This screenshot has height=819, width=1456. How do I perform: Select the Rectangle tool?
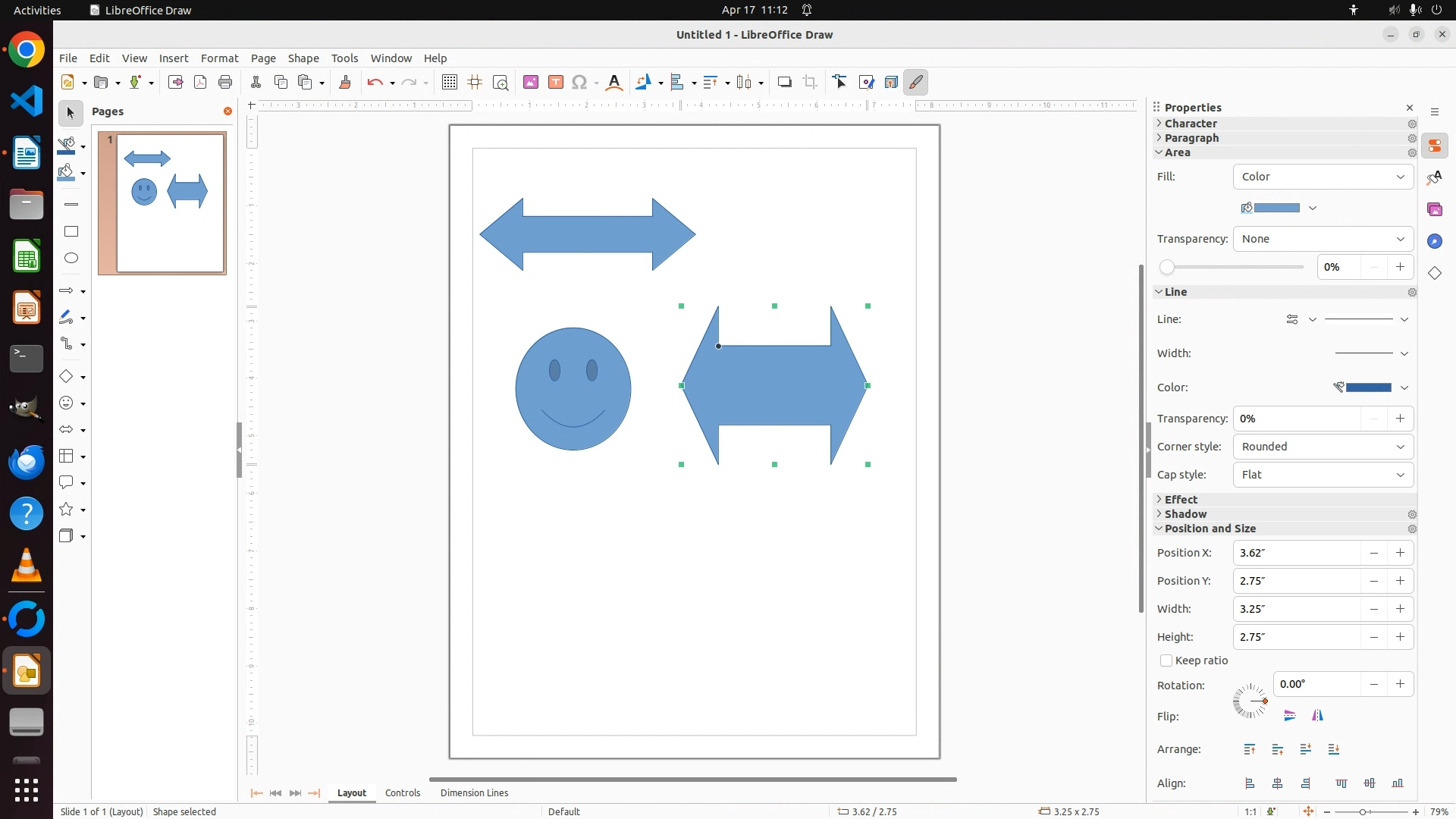(x=71, y=231)
